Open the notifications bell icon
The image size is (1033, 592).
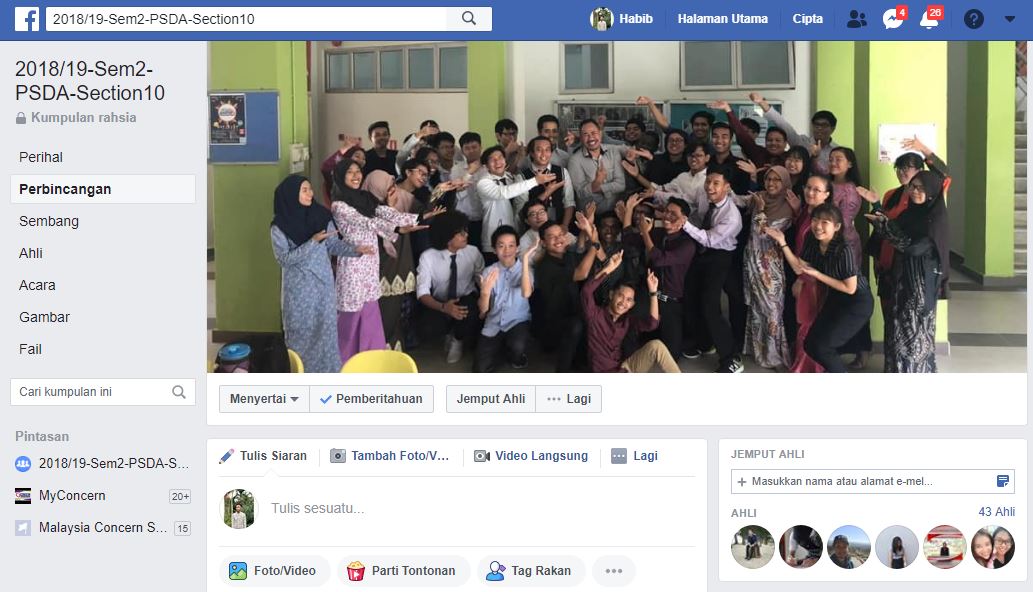(929, 19)
